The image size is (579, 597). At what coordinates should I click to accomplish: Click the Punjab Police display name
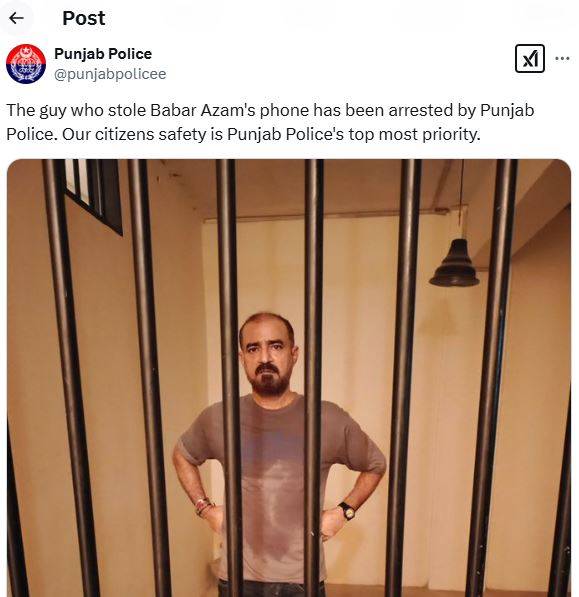(x=103, y=54)
